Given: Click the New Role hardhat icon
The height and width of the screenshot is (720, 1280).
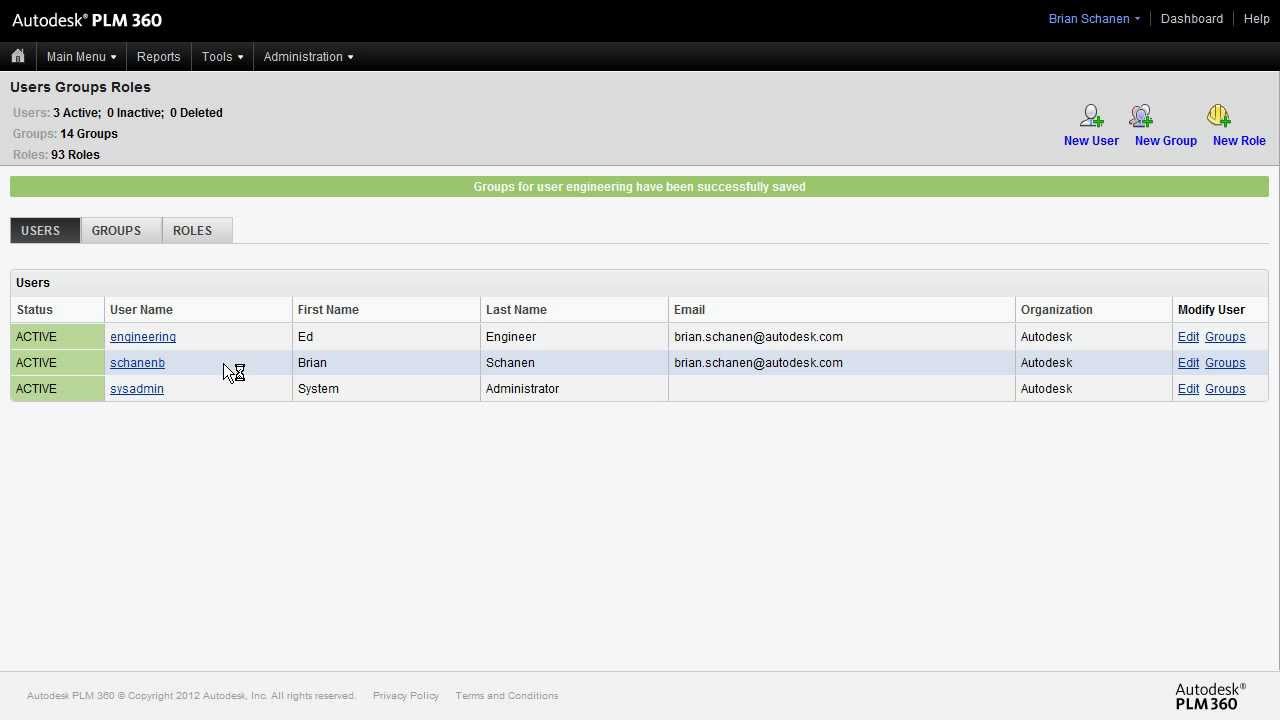Looking at the screenshot, I should click(x=1218, y=116).
